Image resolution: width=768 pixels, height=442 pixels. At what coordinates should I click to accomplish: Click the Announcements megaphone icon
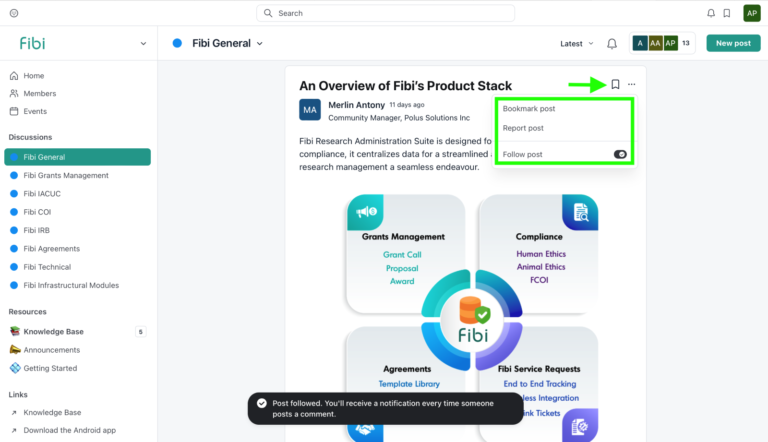[15, 349]
